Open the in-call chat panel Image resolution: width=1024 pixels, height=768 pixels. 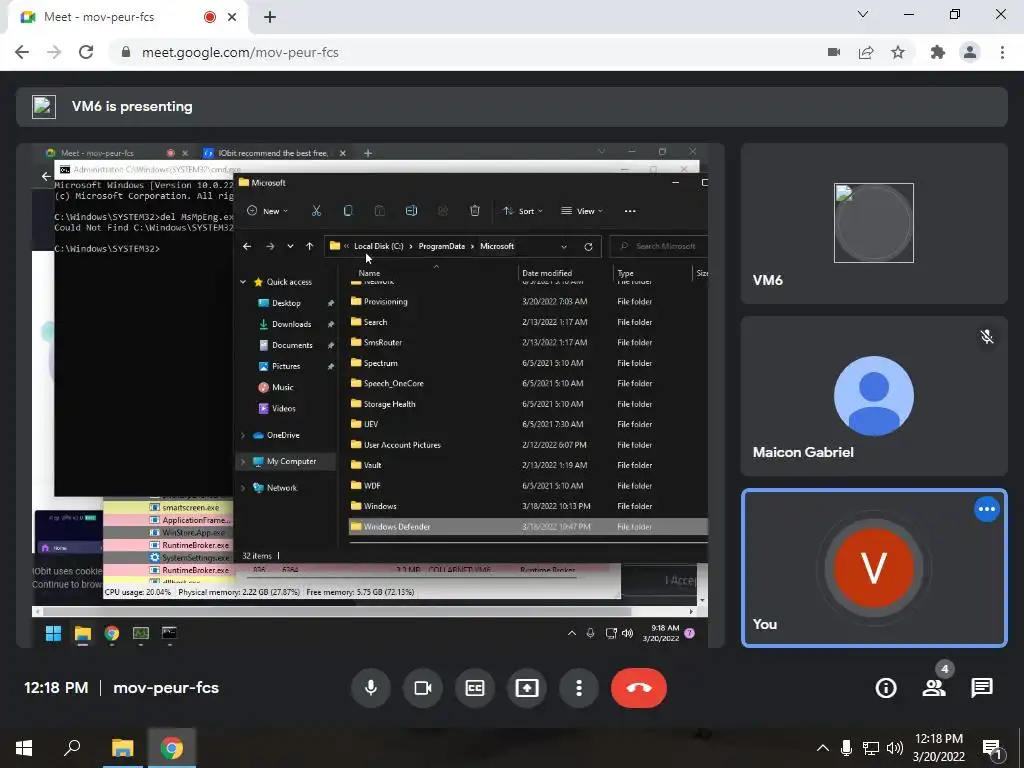pos(982,688)
